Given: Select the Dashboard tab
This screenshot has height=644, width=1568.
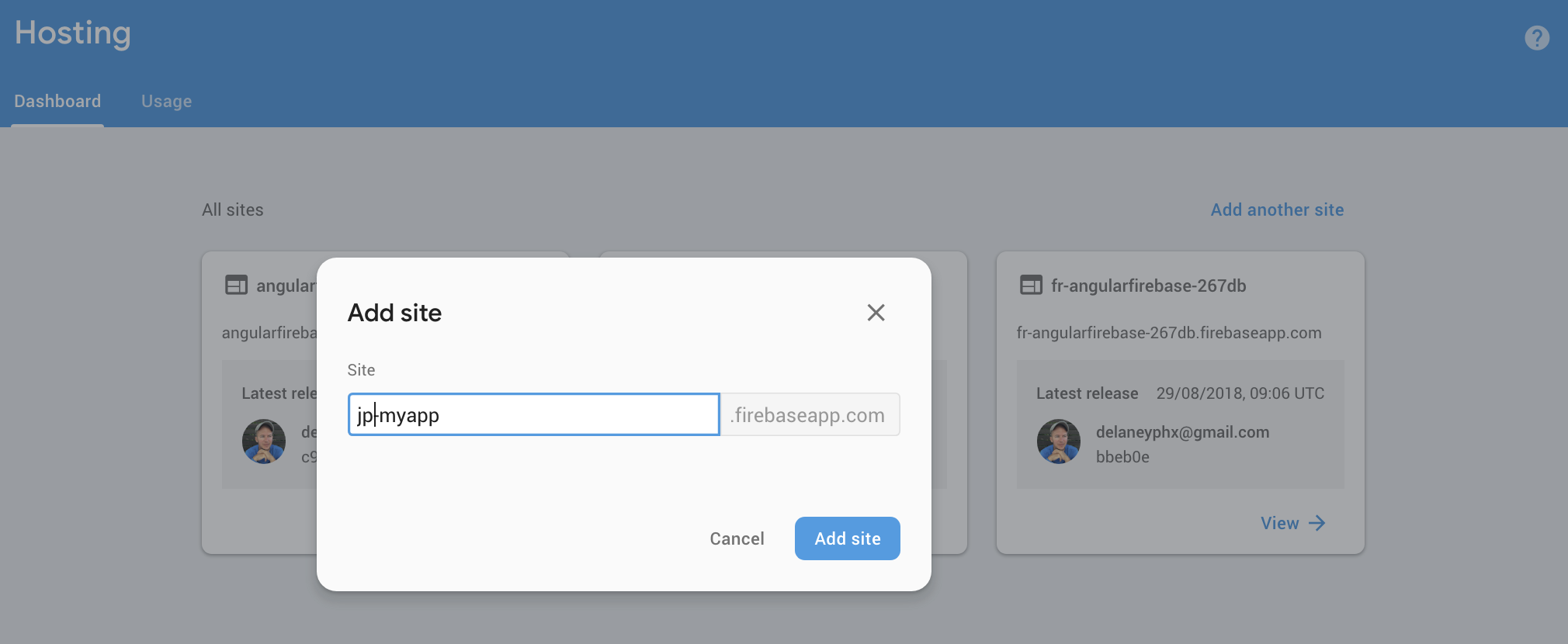Looking at the screenshot, I should [57, 101].
